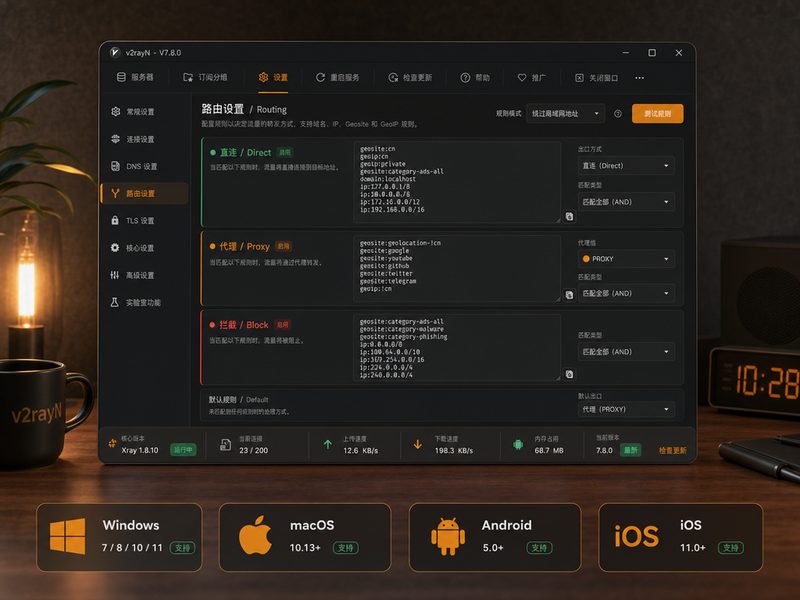Screen dimensions: 800x600
Task: Click 支持 badge on iOS card
Action: click(731, 548)
